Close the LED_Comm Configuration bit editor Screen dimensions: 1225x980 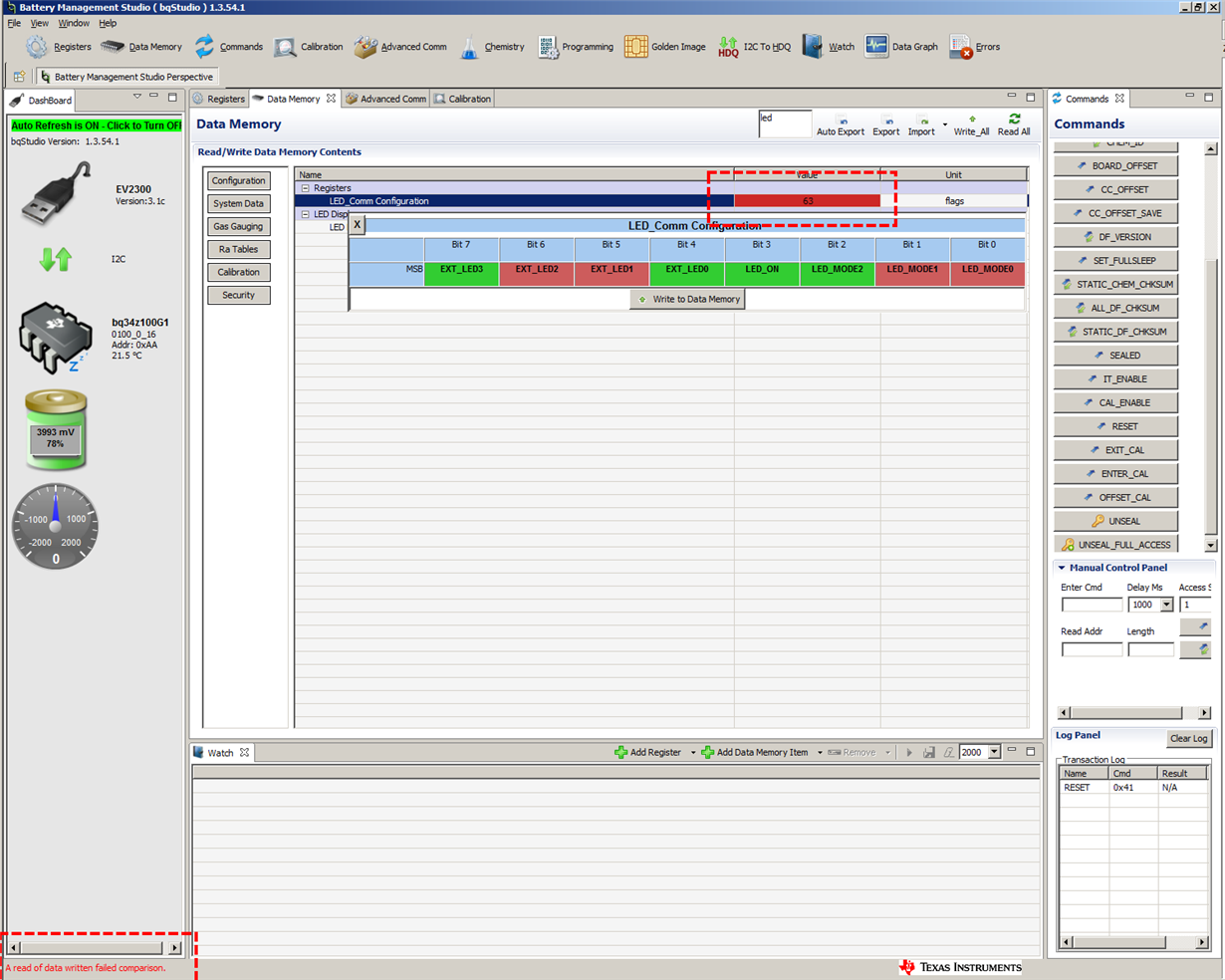(x=358, y=225)
